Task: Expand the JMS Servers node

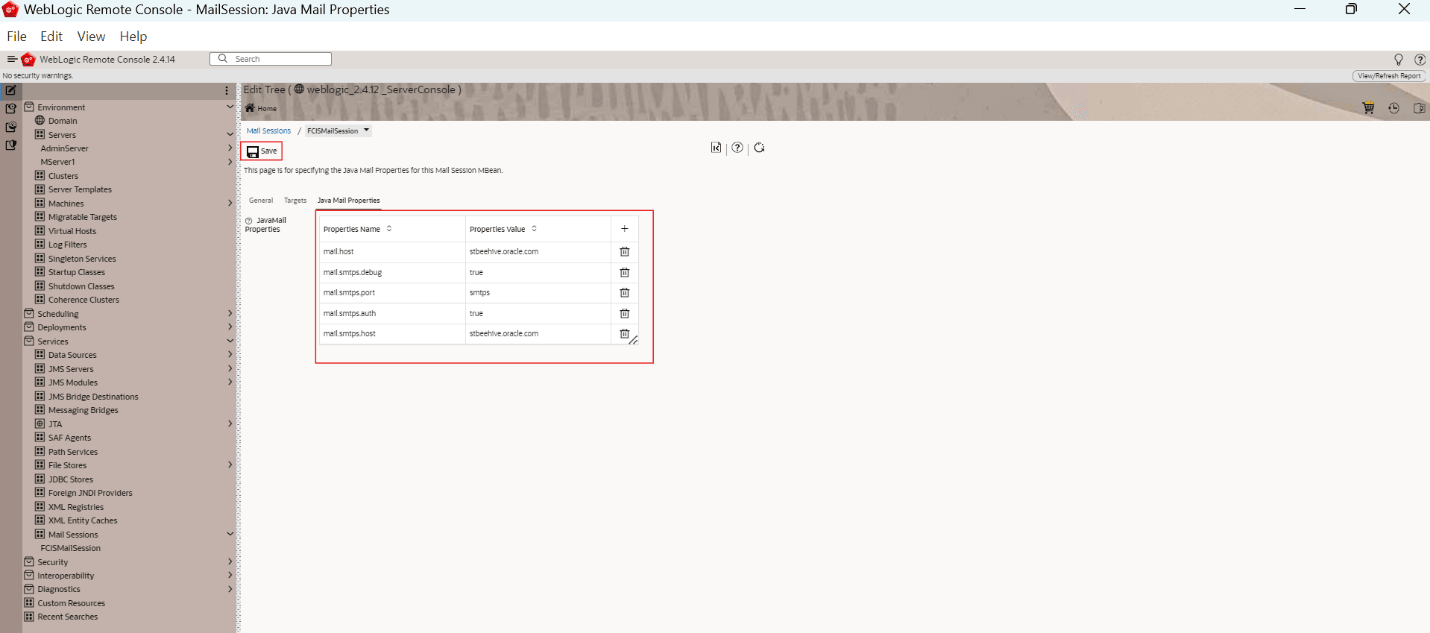Action: click(x=230, y=369)
